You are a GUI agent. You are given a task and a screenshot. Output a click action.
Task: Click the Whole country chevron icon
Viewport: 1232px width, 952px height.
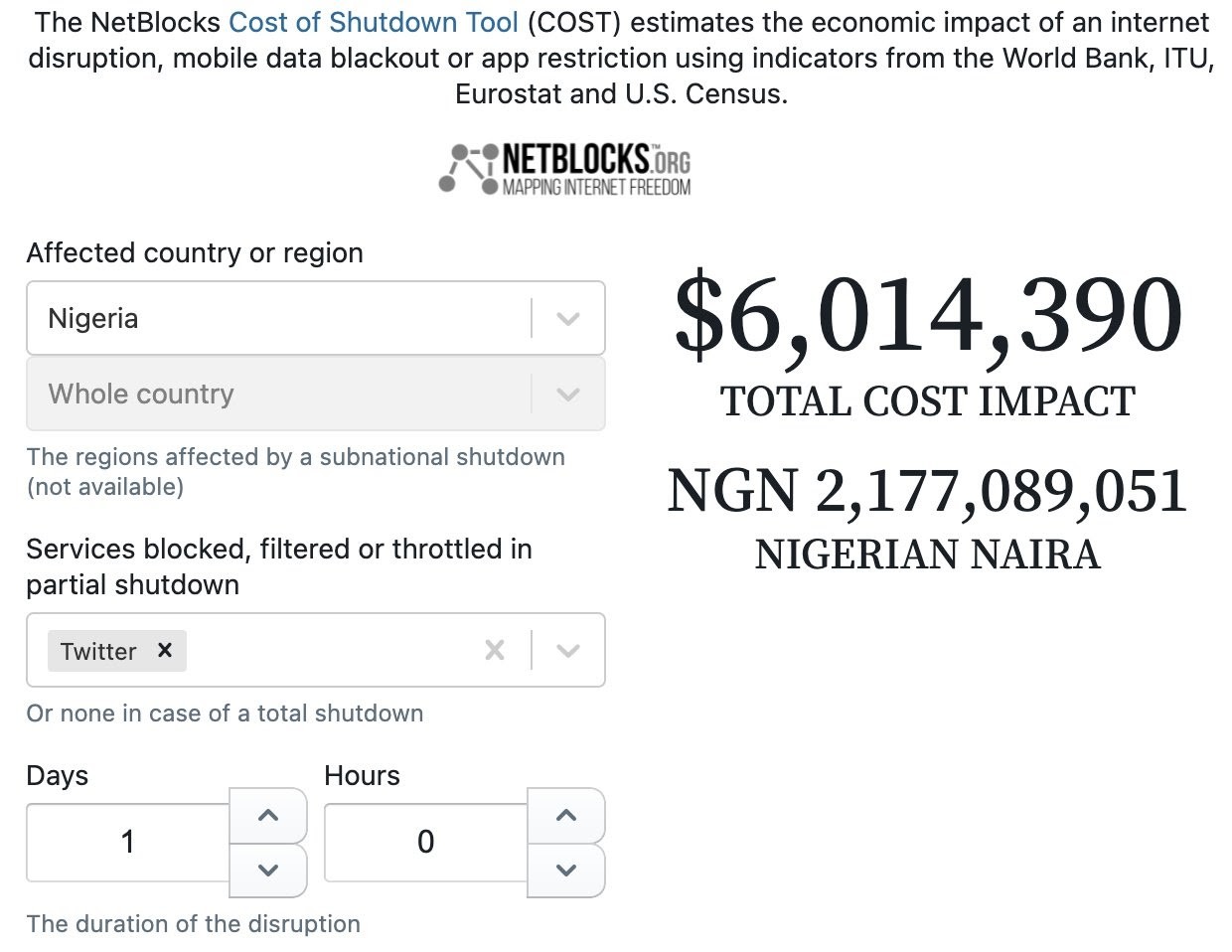point(568,395)
